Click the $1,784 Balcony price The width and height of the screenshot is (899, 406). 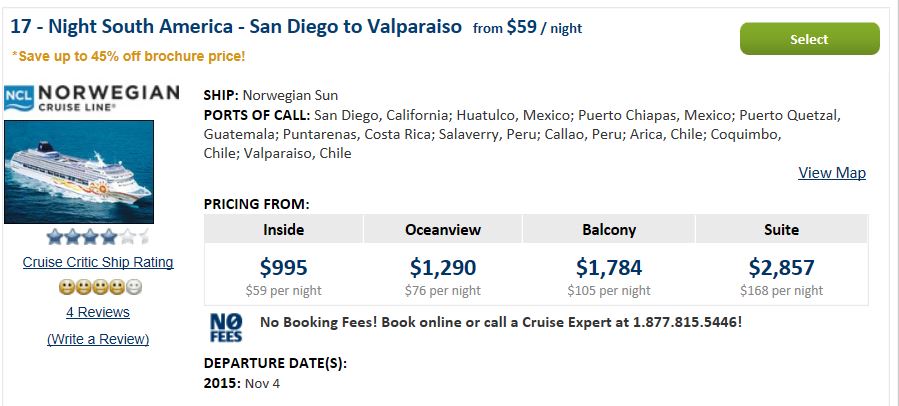[x=609, y=267]
